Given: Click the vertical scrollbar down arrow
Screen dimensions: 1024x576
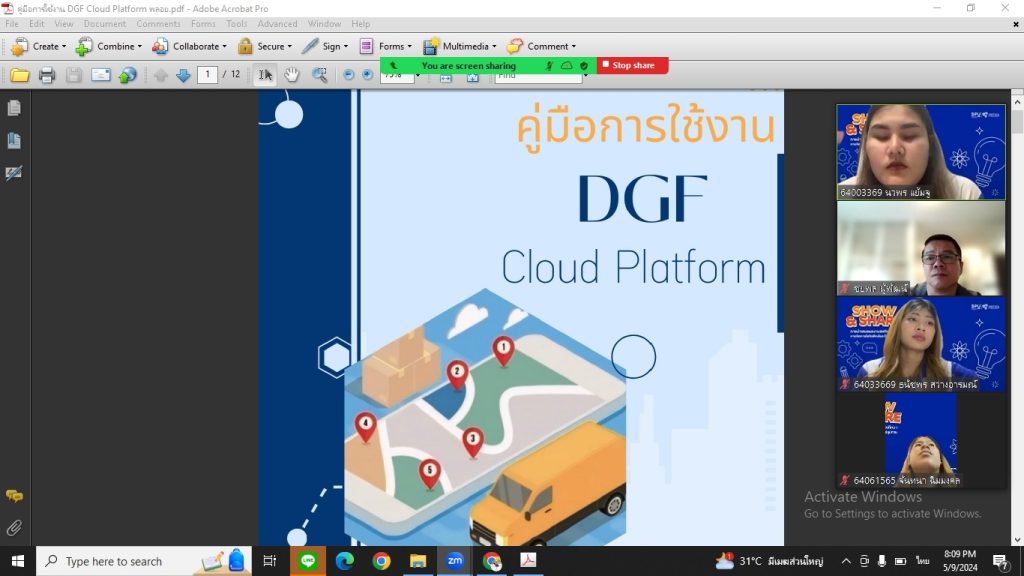Looking at the screenshot, I should point(1017,539).
